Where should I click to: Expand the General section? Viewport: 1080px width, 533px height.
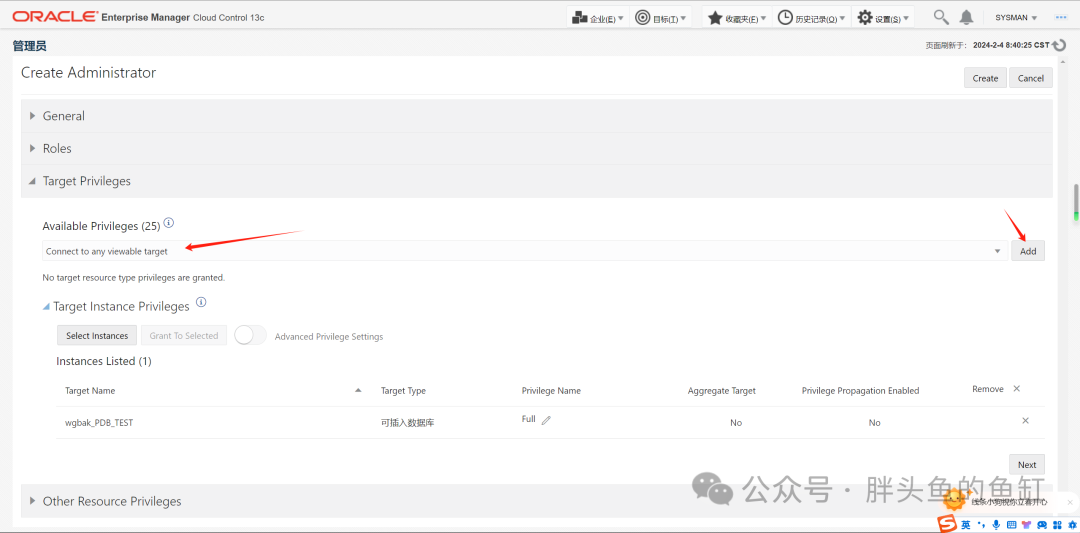pyautogui.click(x=32, y=116)
